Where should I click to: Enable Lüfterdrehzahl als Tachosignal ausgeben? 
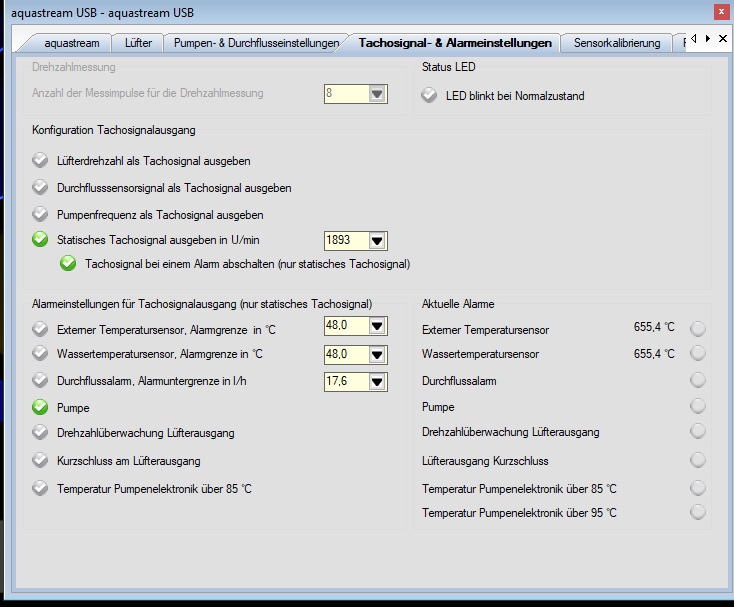tap(40, 160)
